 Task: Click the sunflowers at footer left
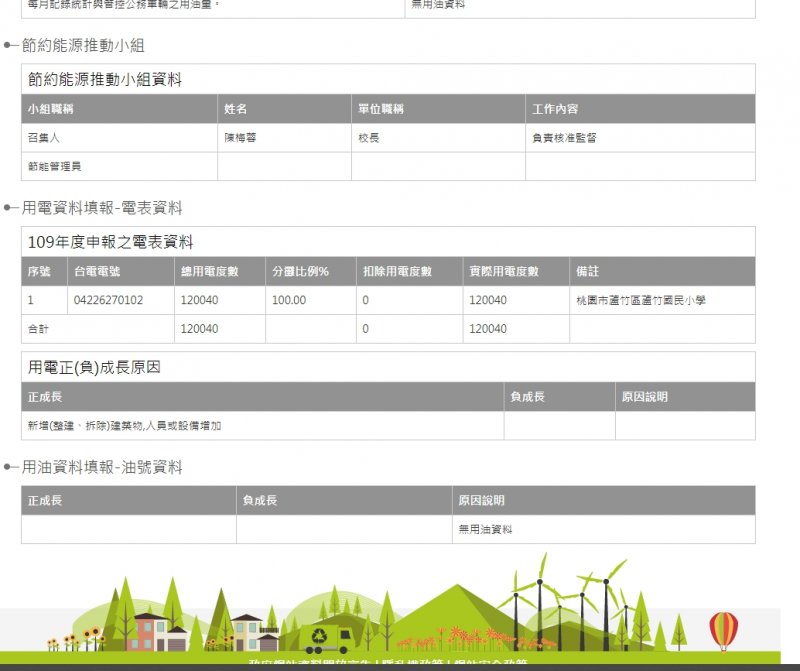[82, 638]
